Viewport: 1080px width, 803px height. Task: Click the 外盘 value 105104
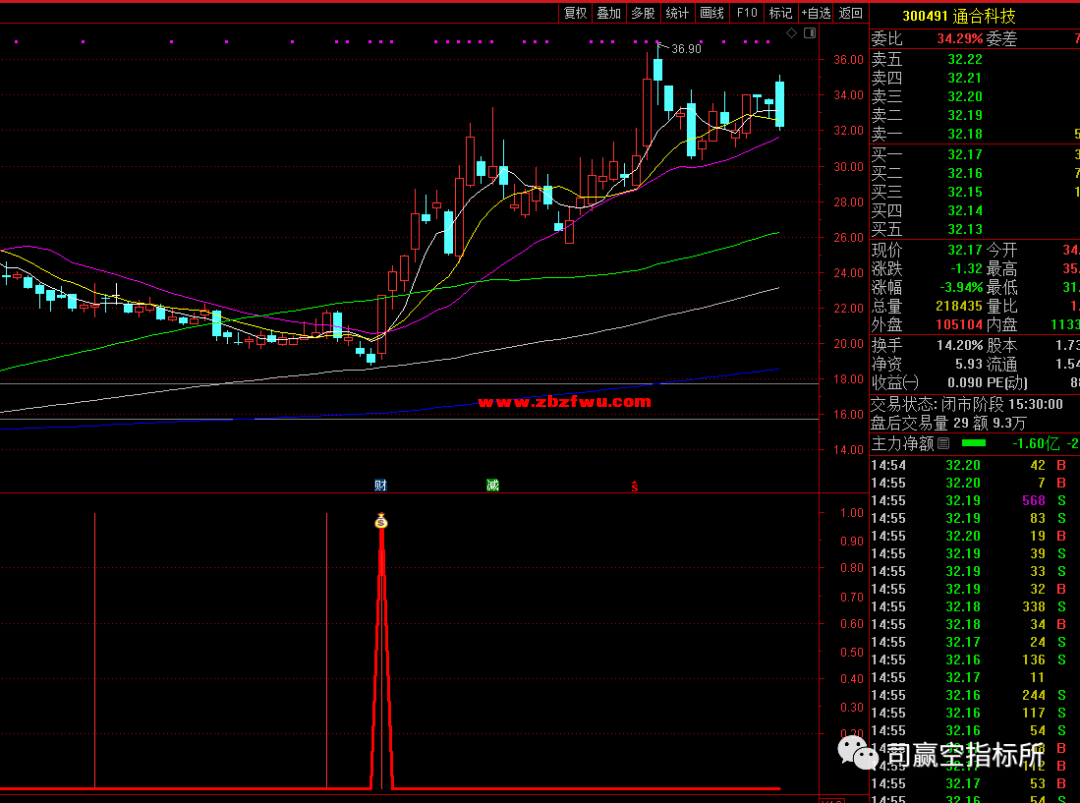(x=959, y=324)
